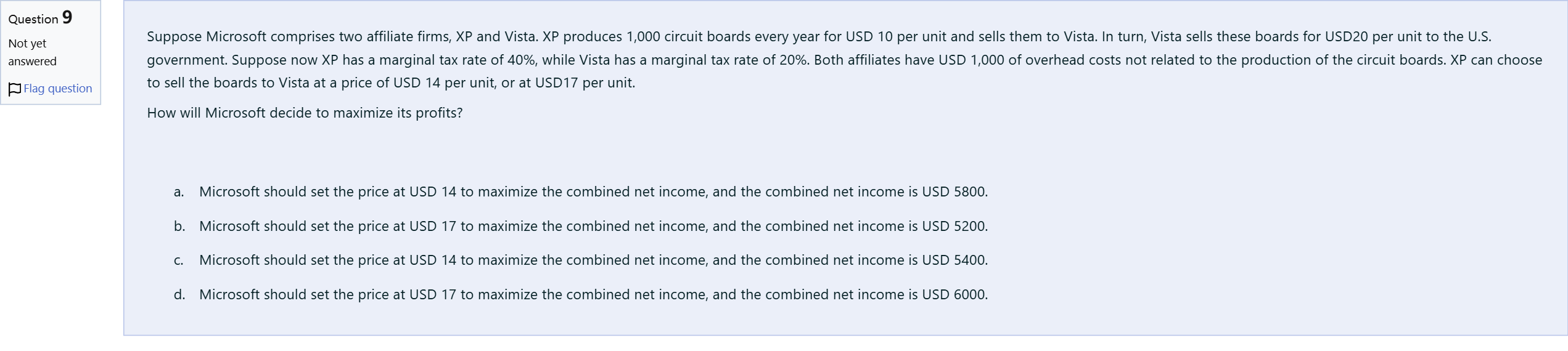Image resolution: width=1568 pixels, height=351 pixels.
Task: Click 'USD 5200' in answer b
Action: [x=954, y=227]
